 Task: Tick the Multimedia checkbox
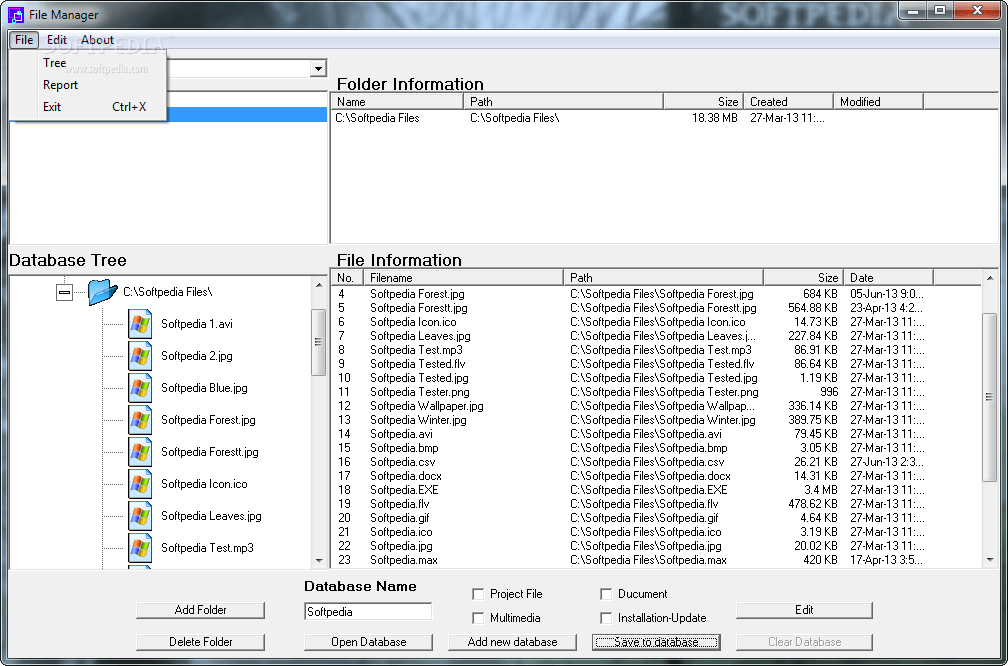(x=478, y=618)
